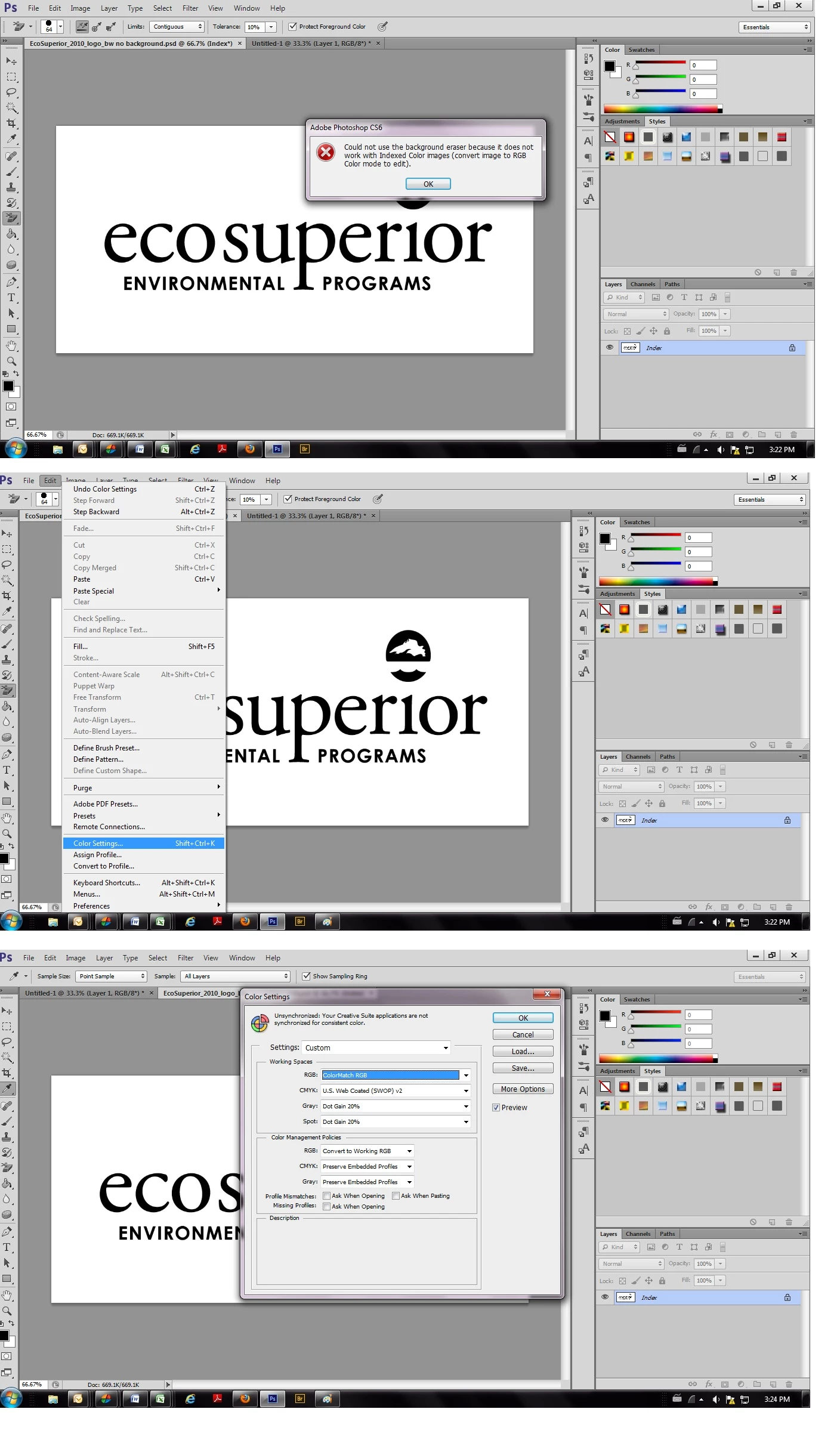Click the Save... button in Color Settings

pos(523,1068)
